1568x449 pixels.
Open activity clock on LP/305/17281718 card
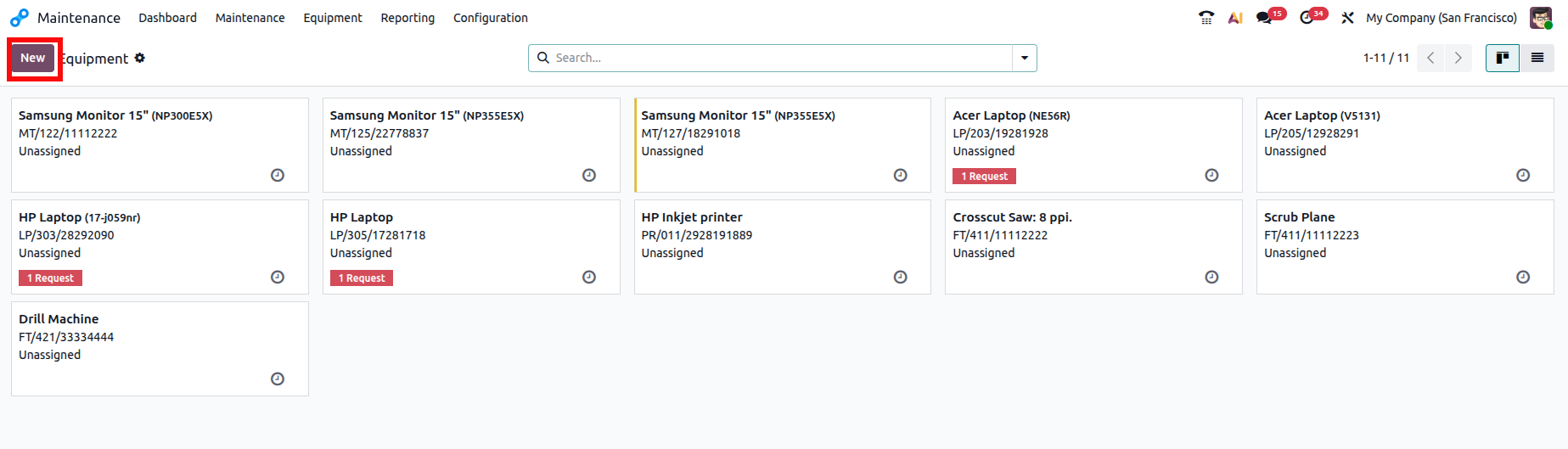pos(589,277)
